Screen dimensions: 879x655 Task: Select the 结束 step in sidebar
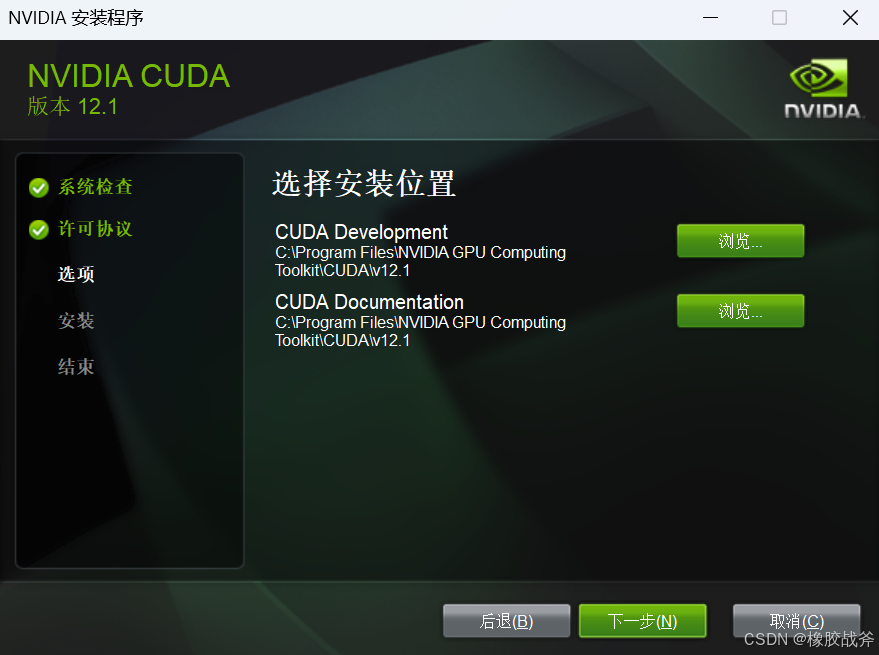(76, 367)
